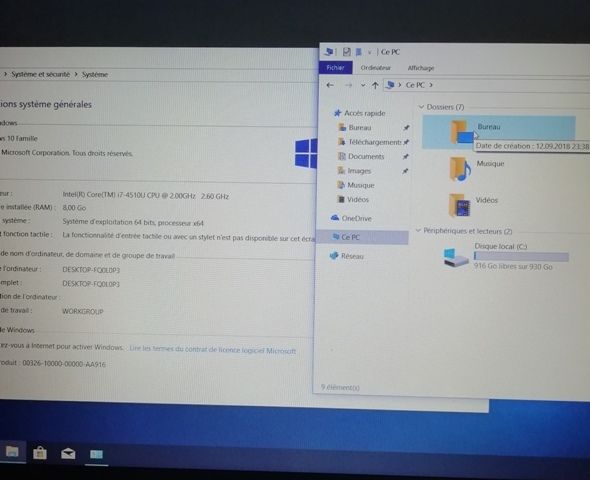This screenshot has height=480, width=590.
Task: Expand the chevron after Ce PC in address bar
Action: (431, 85)
